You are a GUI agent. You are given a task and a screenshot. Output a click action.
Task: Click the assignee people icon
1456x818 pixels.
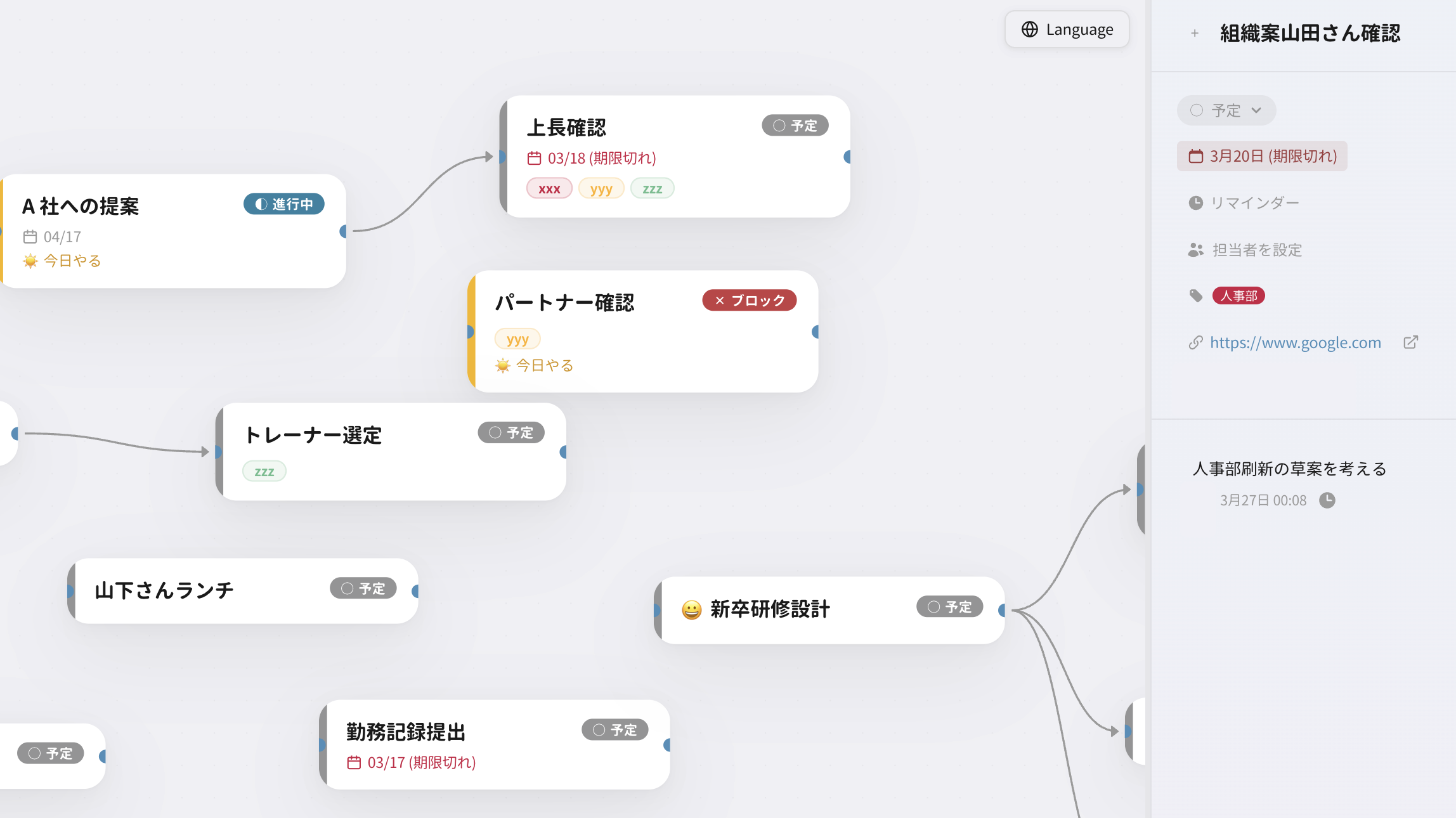click(x=1195, y=250)
